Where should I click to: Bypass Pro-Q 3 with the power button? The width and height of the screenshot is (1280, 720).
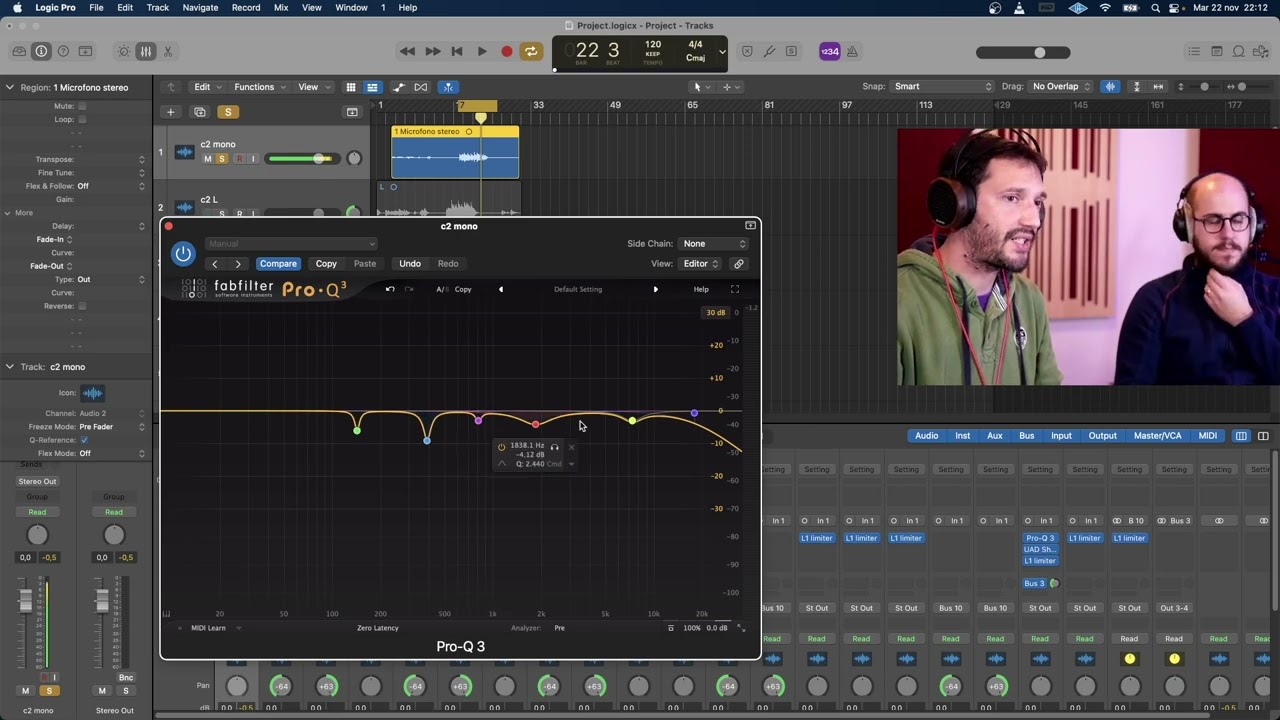(183, 254)
